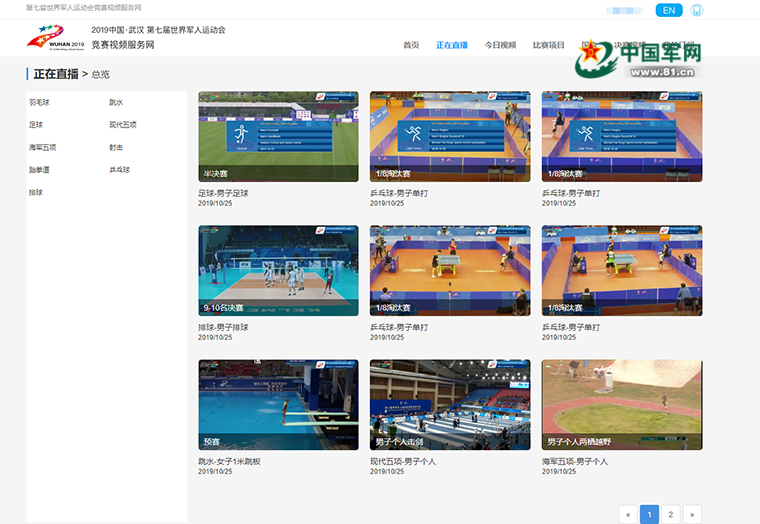This screenshot has height=524, width=760.
Task: Click the 海军五项-男子个人 title link
Action: pos(574,461)
